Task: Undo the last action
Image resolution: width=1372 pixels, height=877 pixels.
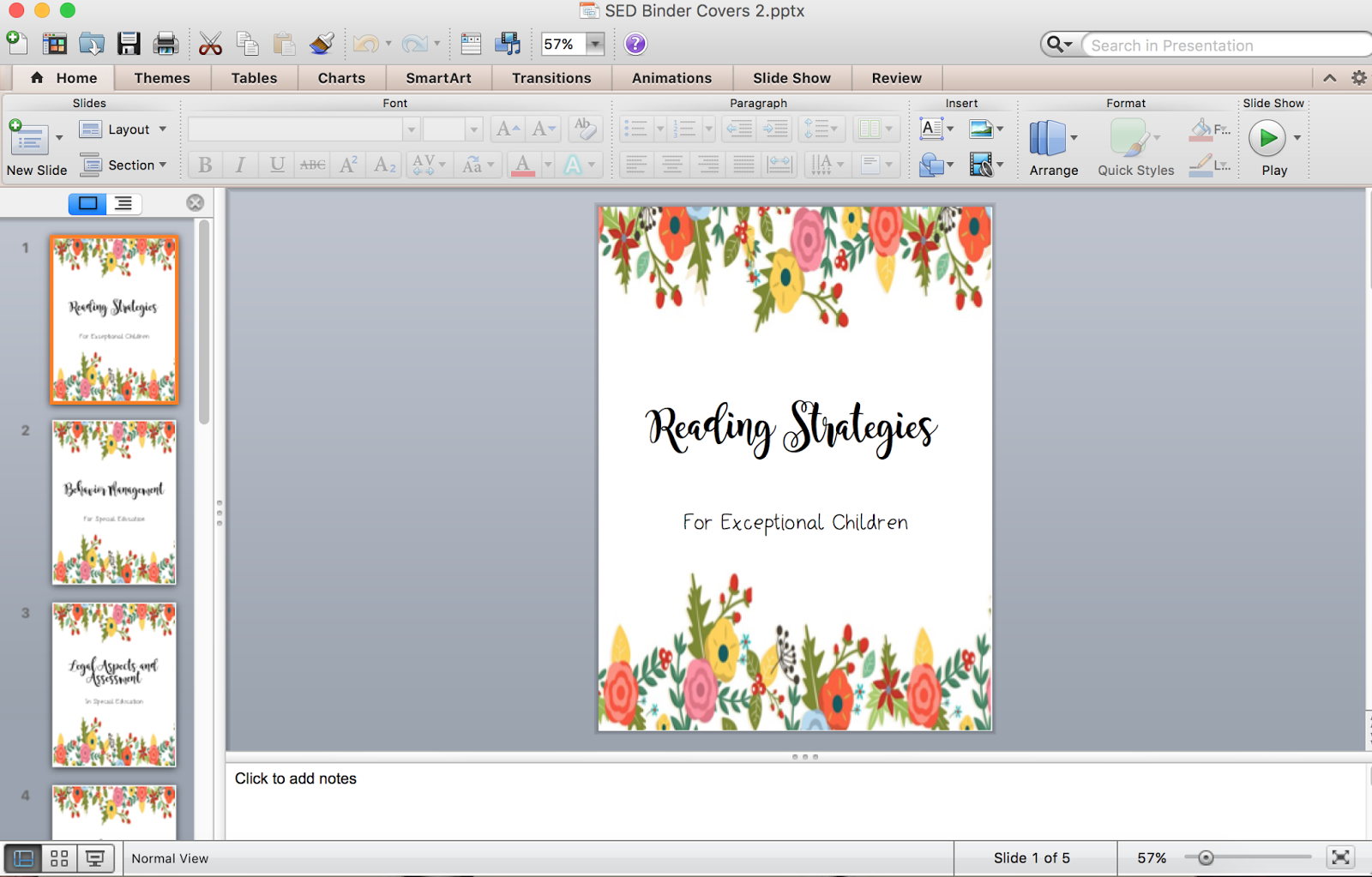Action: point(366,44)
